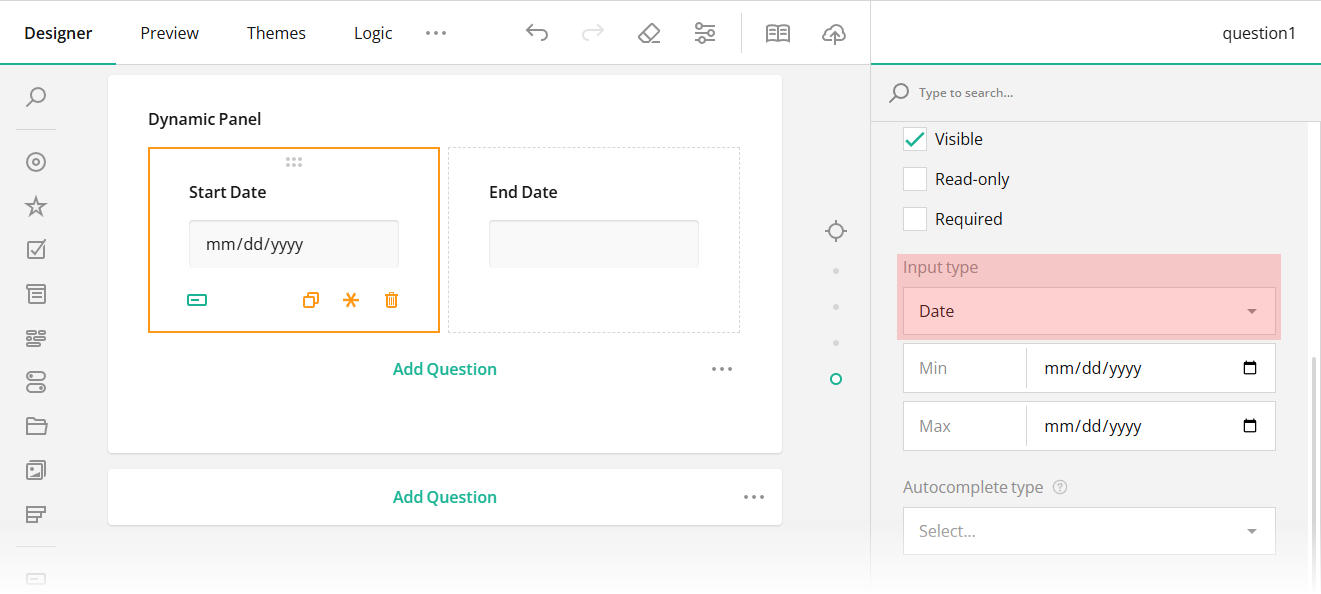Clear the survey using the eraser icon
The image size is (1321, 594).
(x=649, y=33)
